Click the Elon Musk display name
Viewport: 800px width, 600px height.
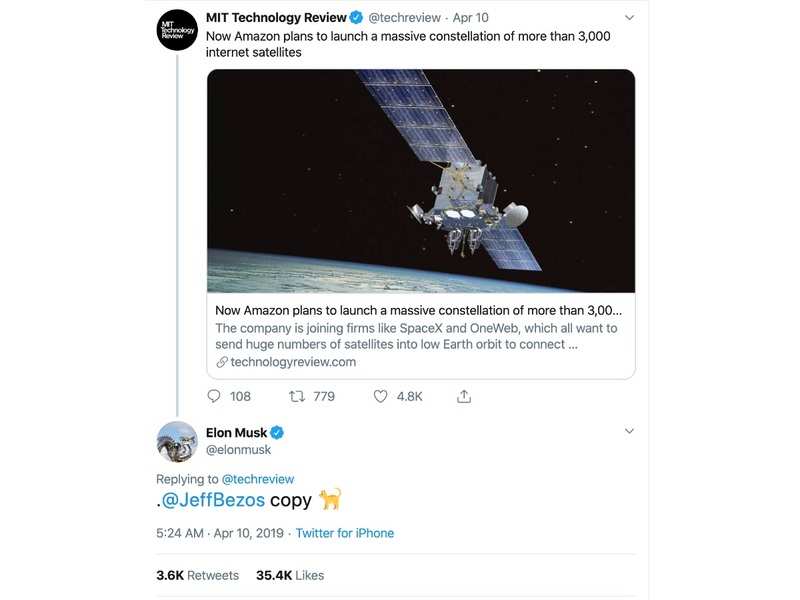[x=236, y=433]
